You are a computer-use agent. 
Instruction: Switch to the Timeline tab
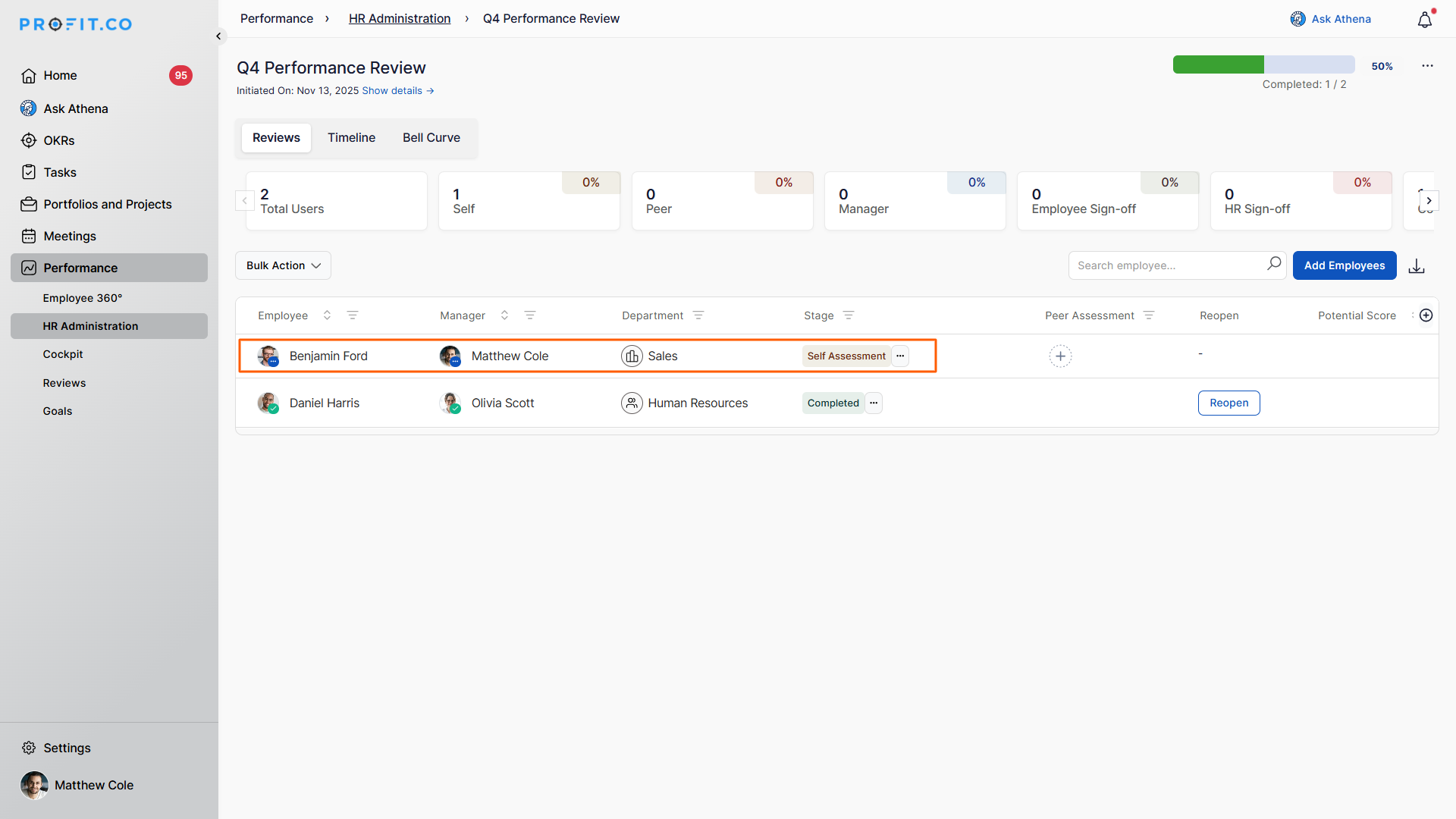(351, 138)
